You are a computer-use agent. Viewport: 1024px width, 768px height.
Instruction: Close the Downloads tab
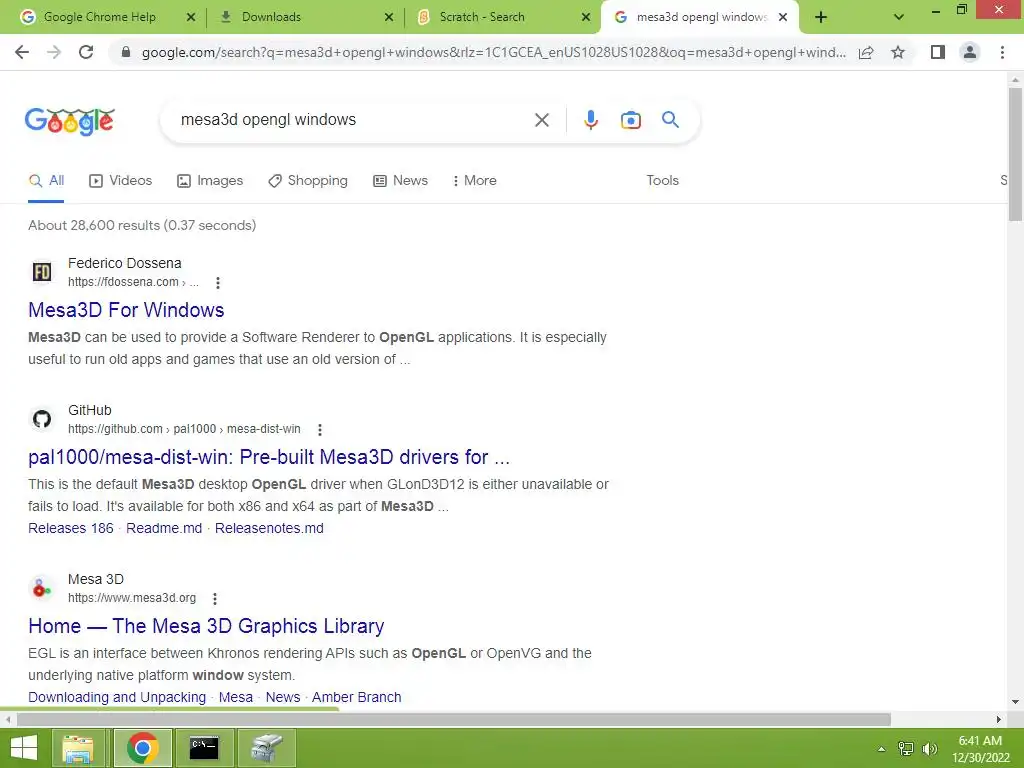pyautogui.click(x=389, y=18)
